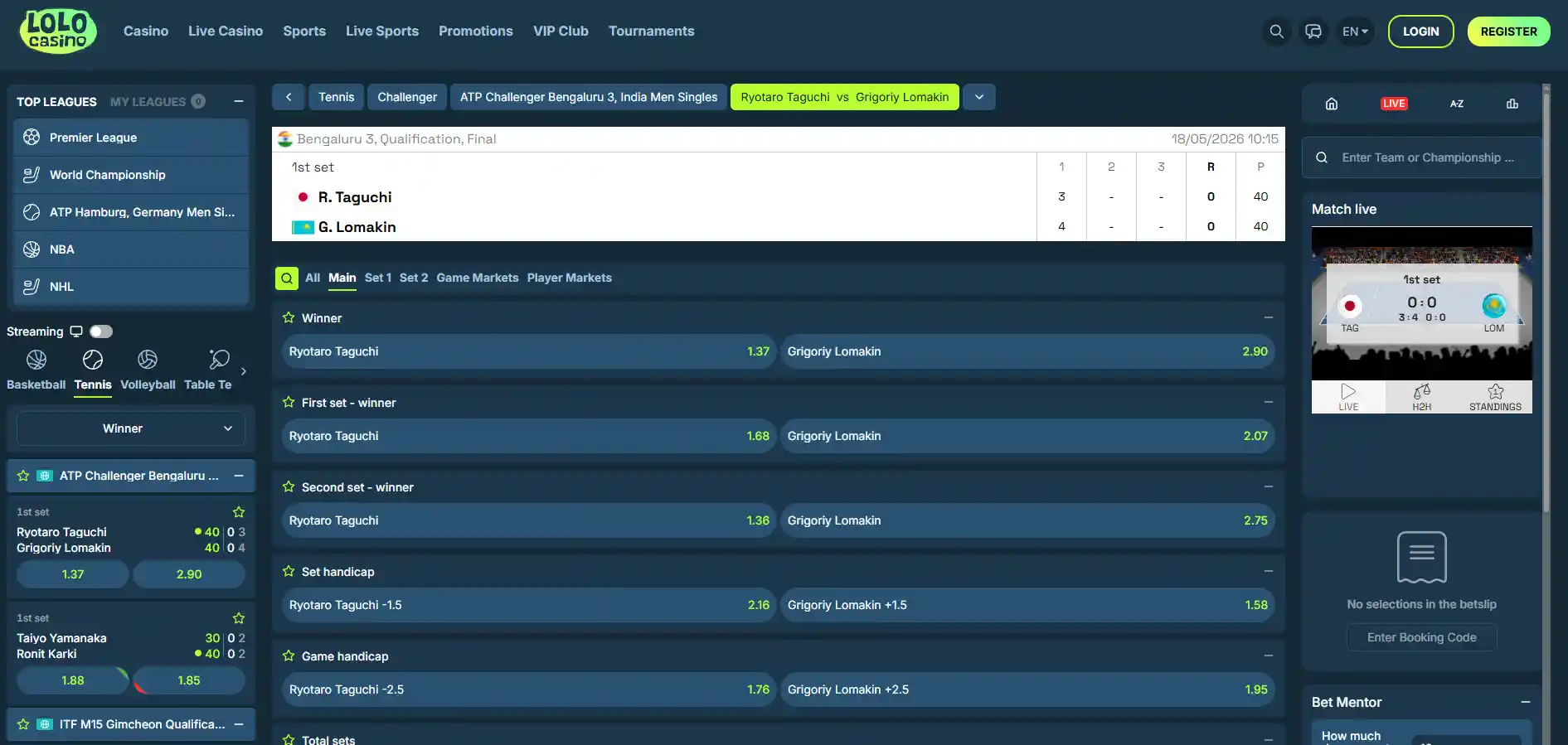The image size is (1568, 745).
Task: Favorite the Winner market star
Action: pyautogui.click(x=289, y=317)
